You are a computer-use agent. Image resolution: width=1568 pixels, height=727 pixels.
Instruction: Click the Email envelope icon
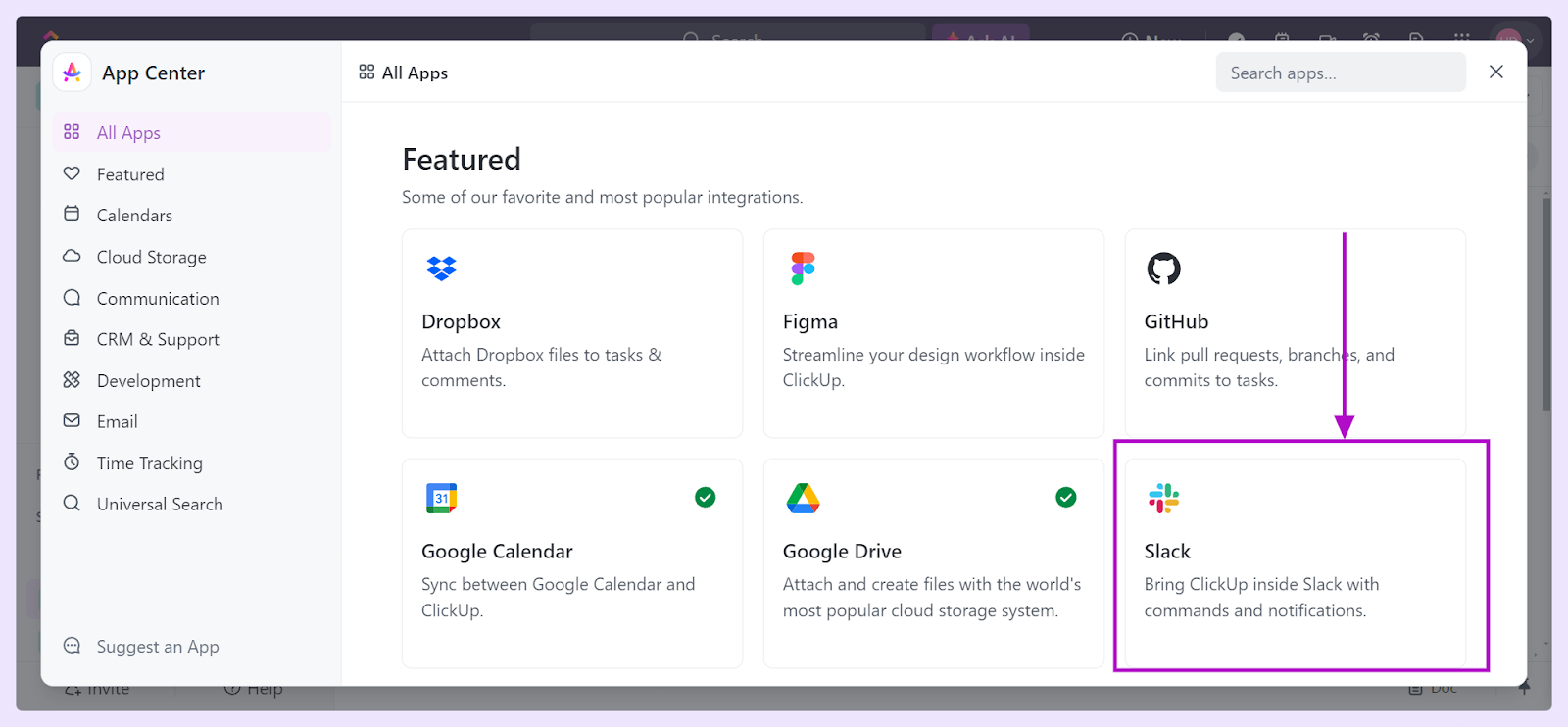point(72,420)
